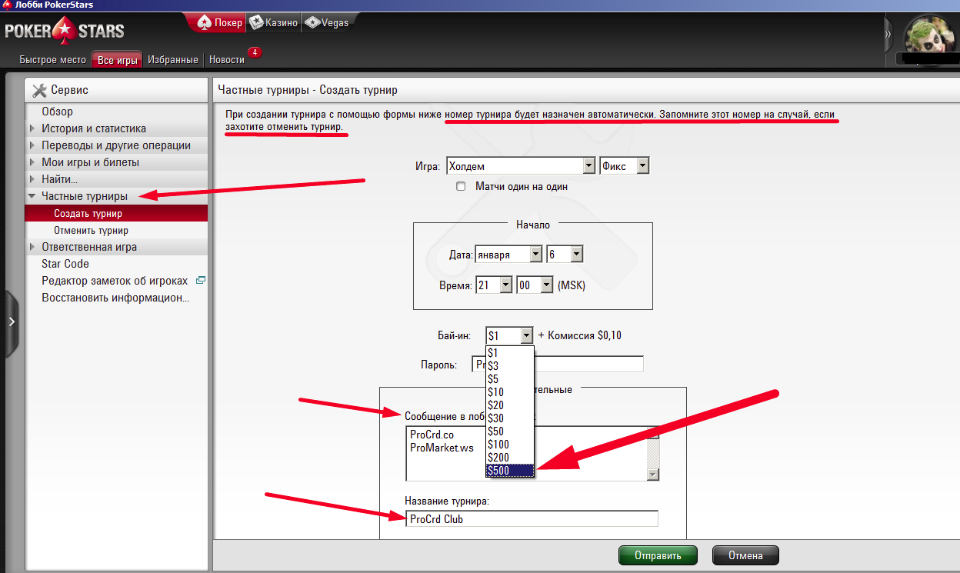Image resolution: width=960 pixels, height=573 pixels.
Task: Choose $50 in the buy-in list
Action: click(x=509, y=432)
